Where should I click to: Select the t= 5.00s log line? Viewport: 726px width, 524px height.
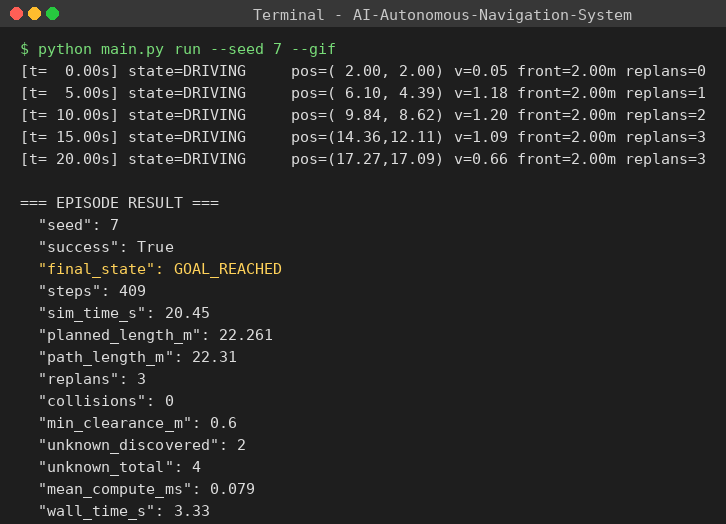pos(363,93)
